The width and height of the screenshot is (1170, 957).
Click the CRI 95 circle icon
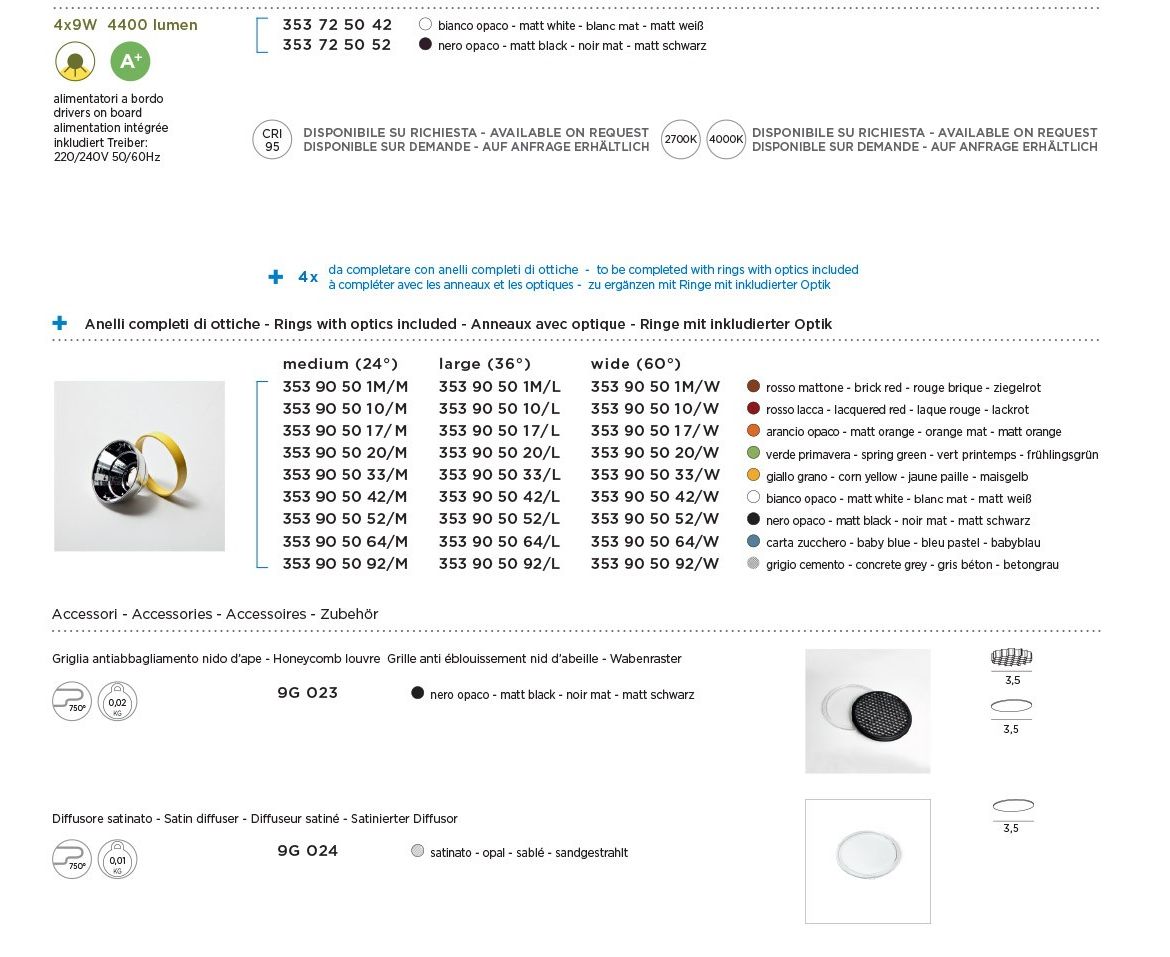[272, 139]
